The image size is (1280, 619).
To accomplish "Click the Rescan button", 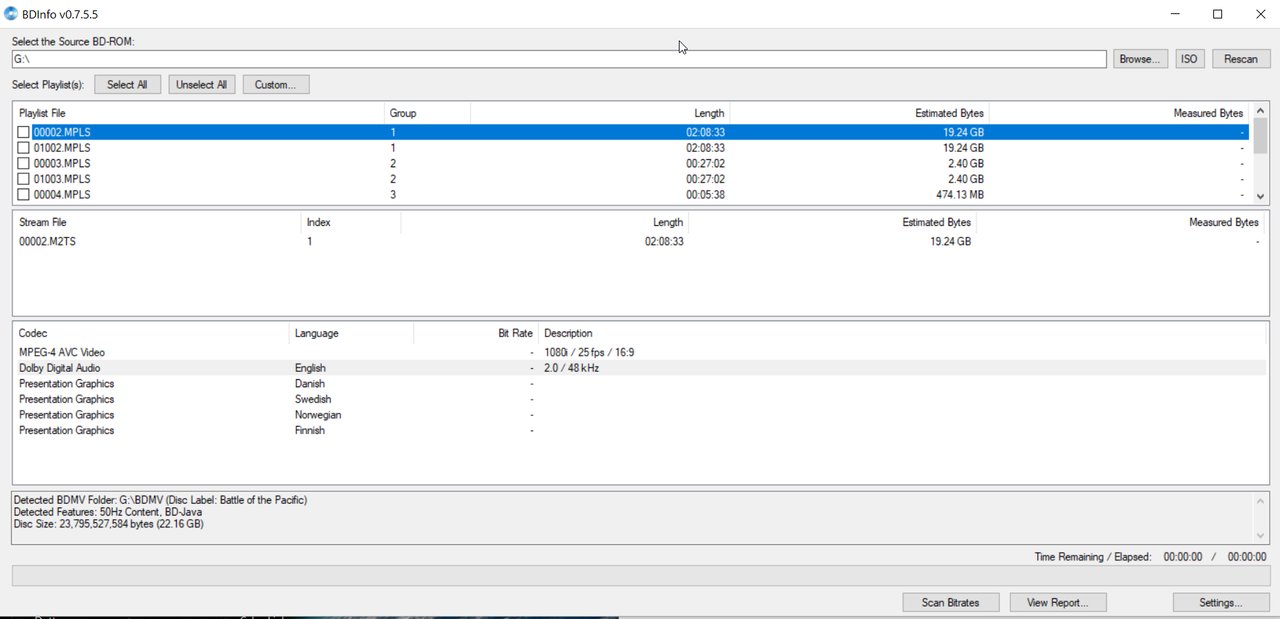I will pos(1241,59).
